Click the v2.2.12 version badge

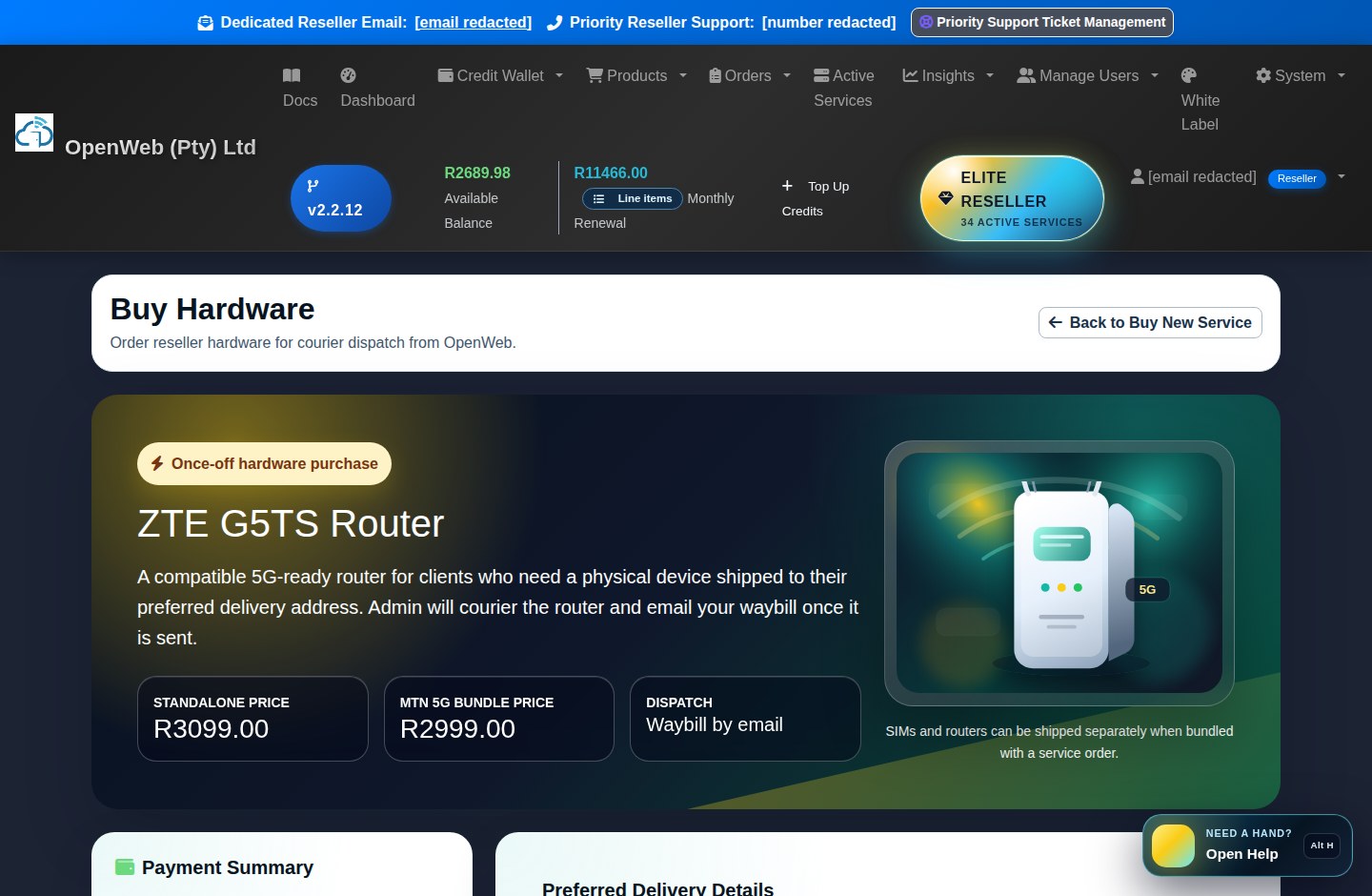[341, 198]
